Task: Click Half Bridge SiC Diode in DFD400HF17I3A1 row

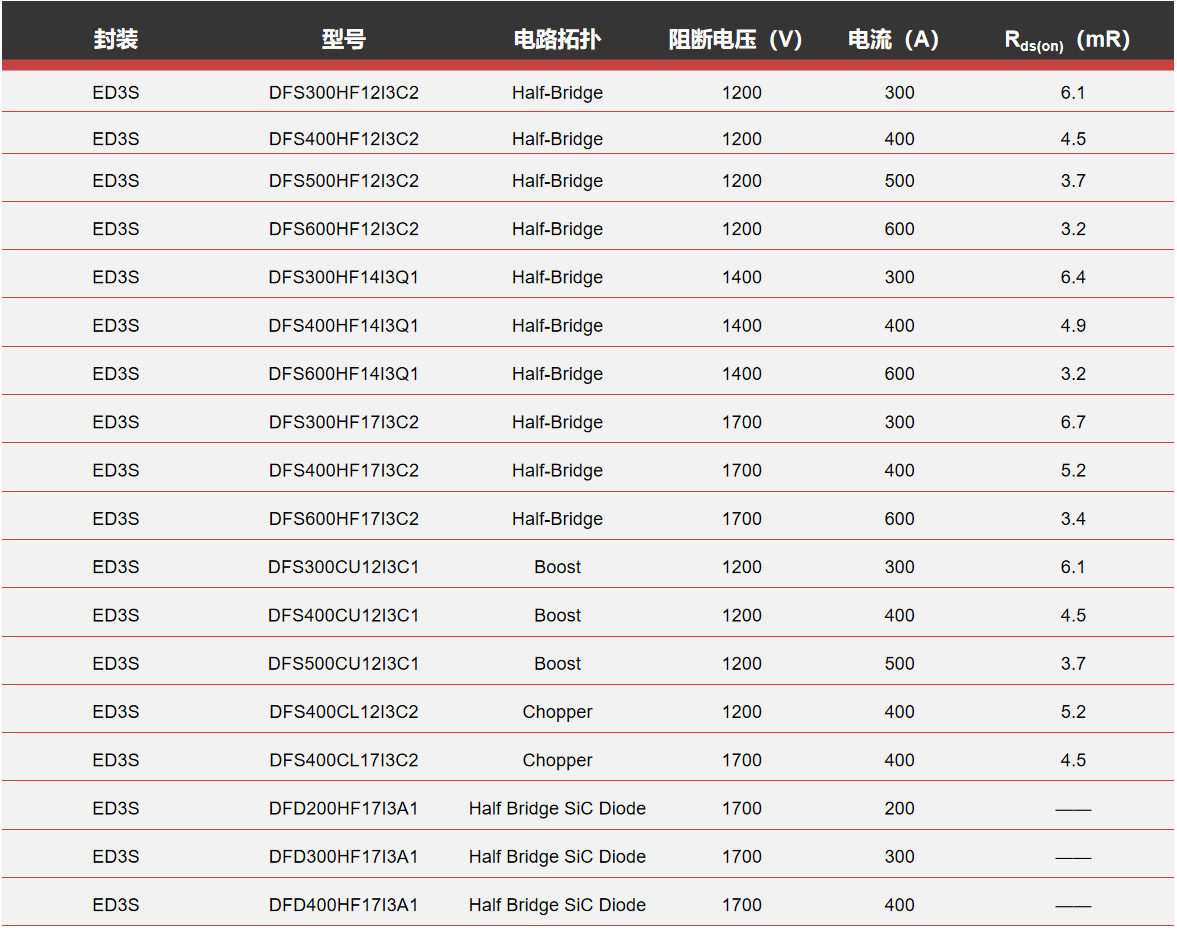Action: pyautogui.click(x=557, y=904)
